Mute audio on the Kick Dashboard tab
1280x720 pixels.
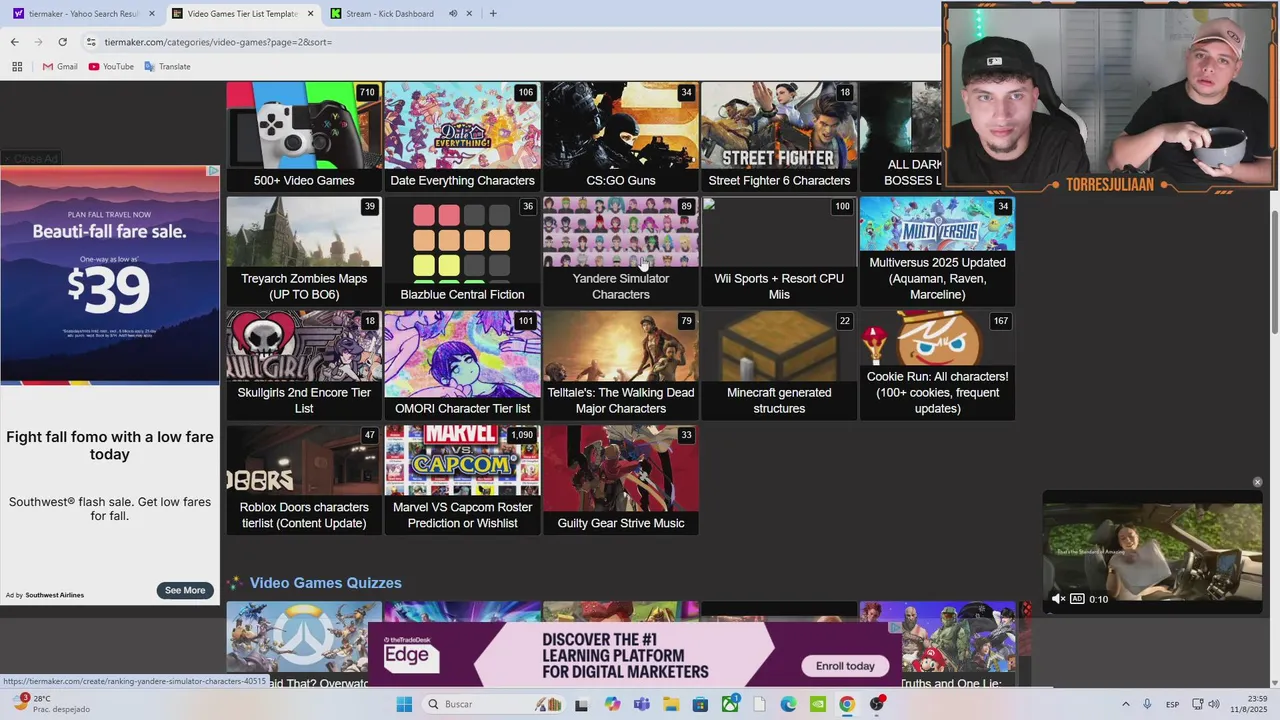tap(453, 14)
